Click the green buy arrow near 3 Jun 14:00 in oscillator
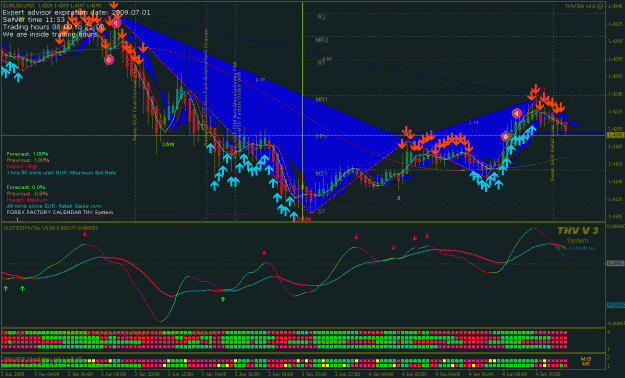 coord(223,299)
